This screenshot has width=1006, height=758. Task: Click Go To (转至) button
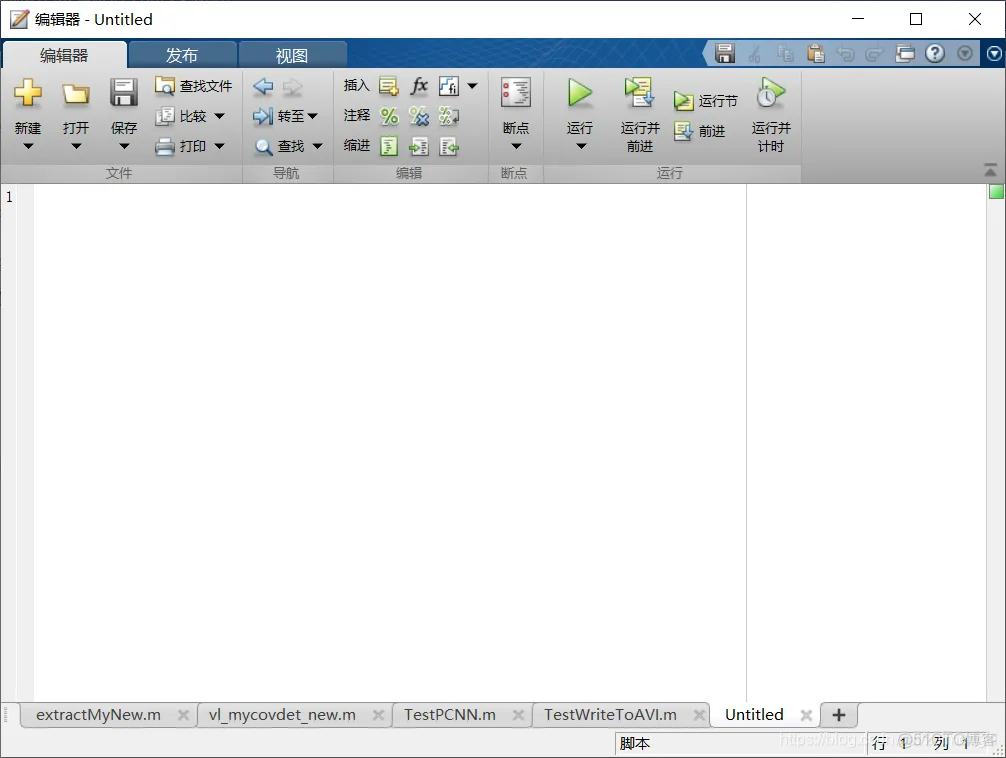(x=278, y=116)
